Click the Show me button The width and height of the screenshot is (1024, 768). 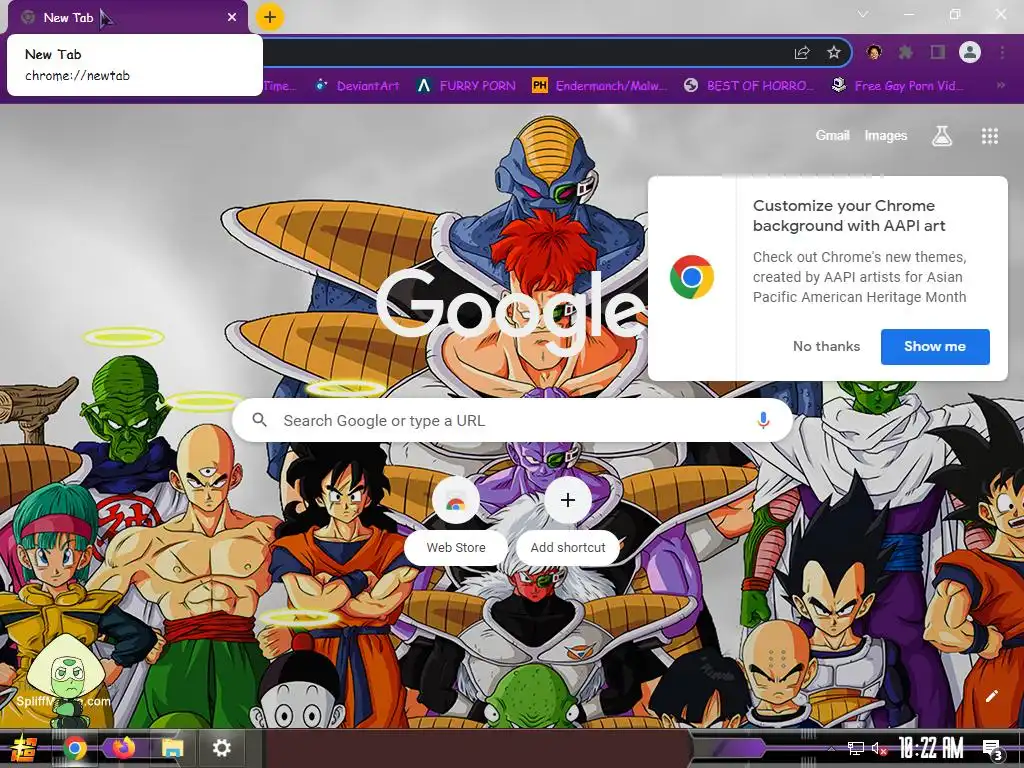pyautogui.click(x=935, y=347)
